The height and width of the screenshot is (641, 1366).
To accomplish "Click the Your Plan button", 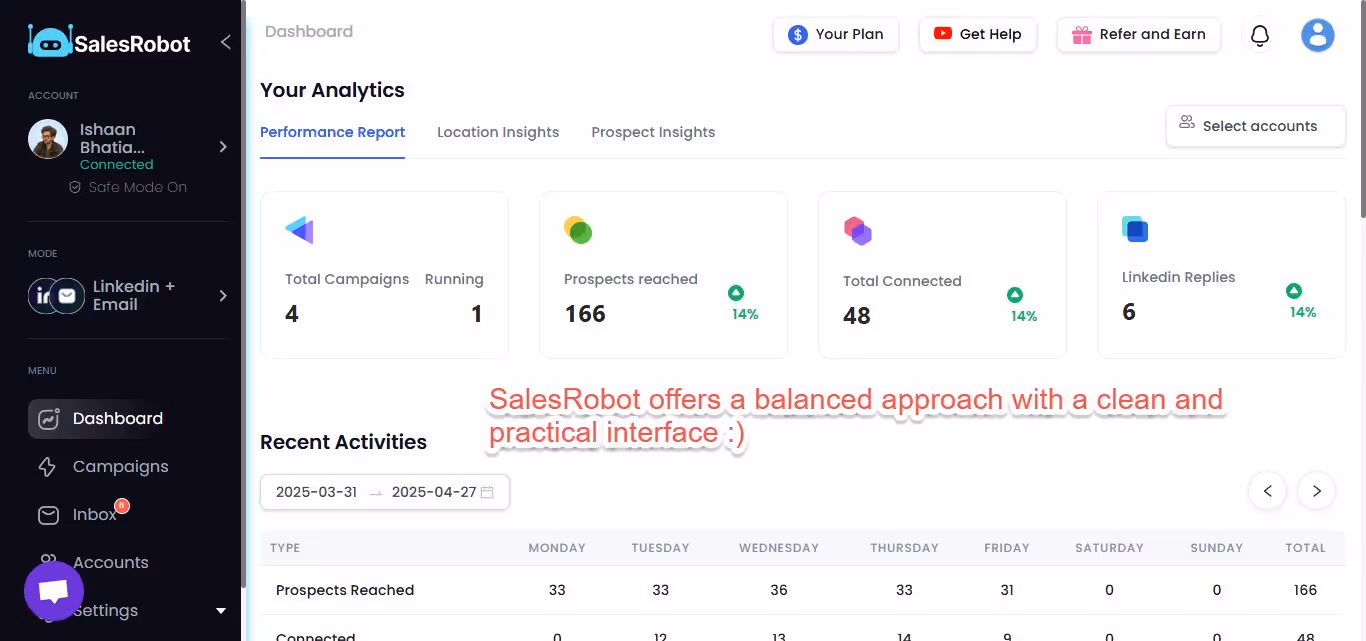I will pos(836,34).
